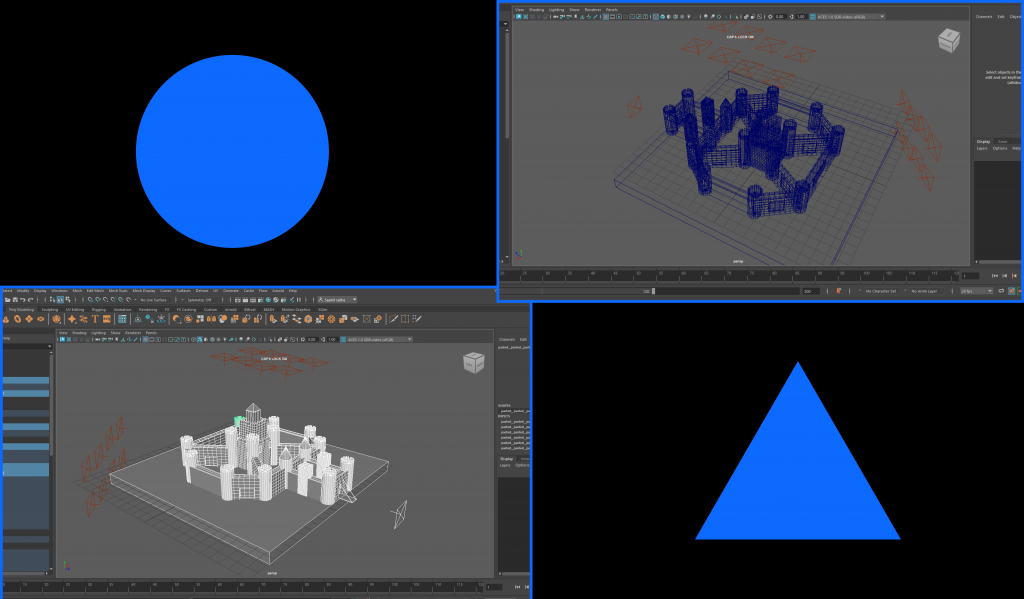This screenshot has width=1024, height=599.
Task: Select the Type text tool shelf icon
Action: (96, 320)
